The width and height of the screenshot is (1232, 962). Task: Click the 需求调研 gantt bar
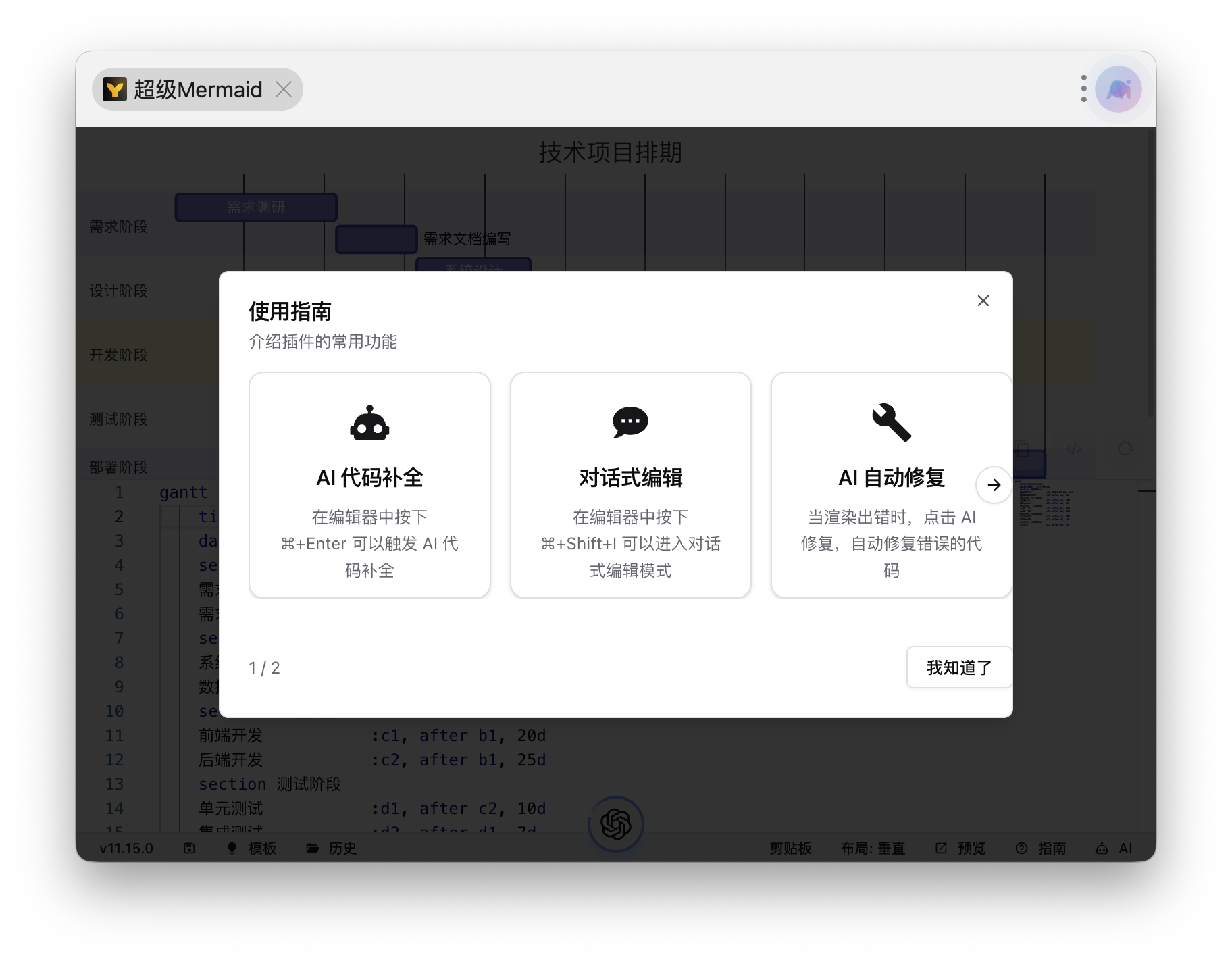(x=256, y=207)
